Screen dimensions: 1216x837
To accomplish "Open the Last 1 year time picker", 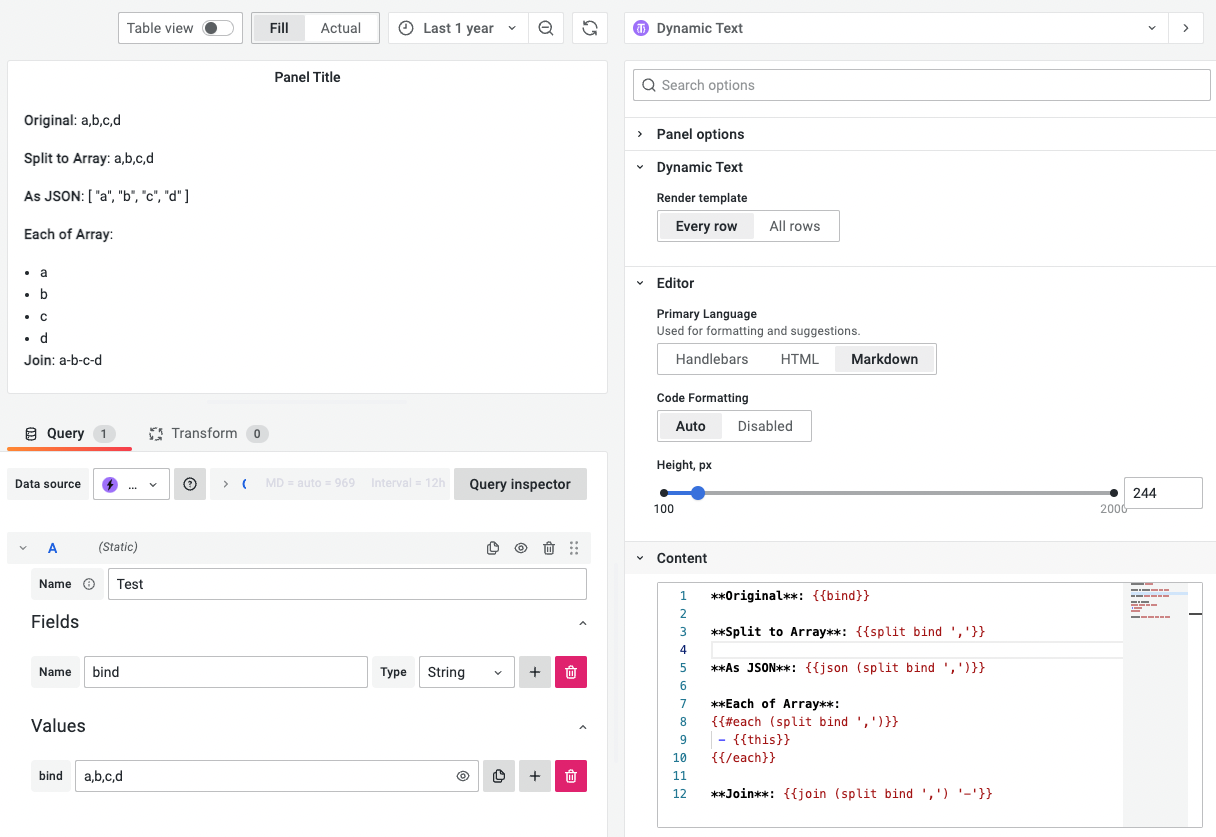I will (x=458, y=28).
